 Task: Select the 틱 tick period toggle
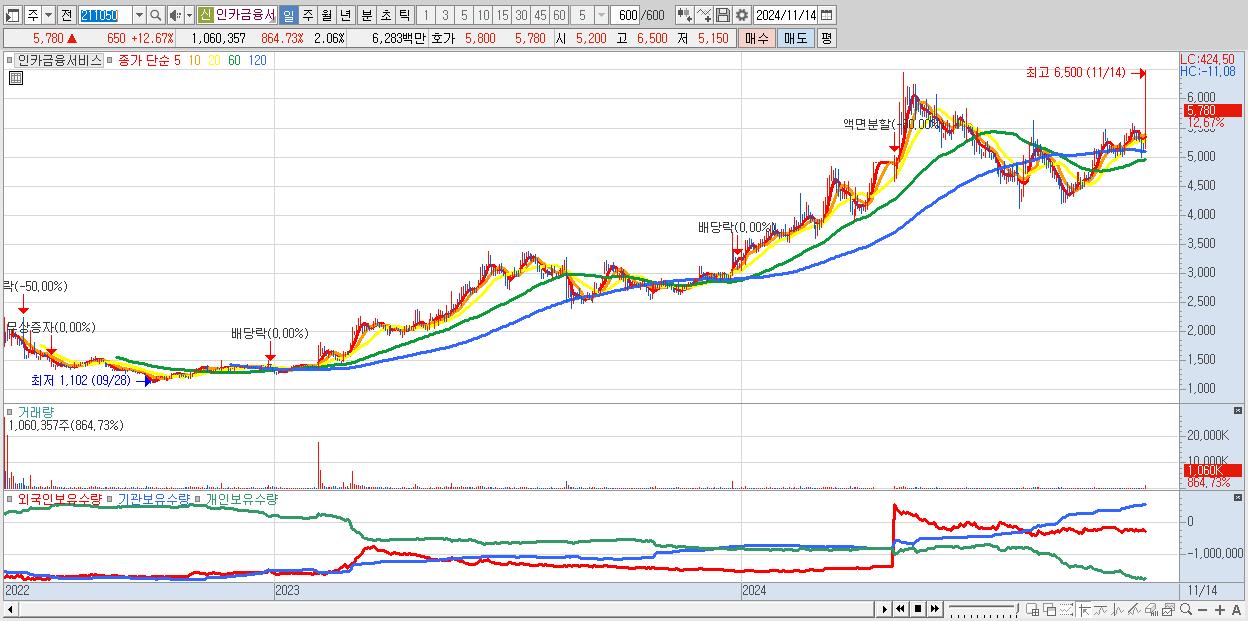[404, 15]
